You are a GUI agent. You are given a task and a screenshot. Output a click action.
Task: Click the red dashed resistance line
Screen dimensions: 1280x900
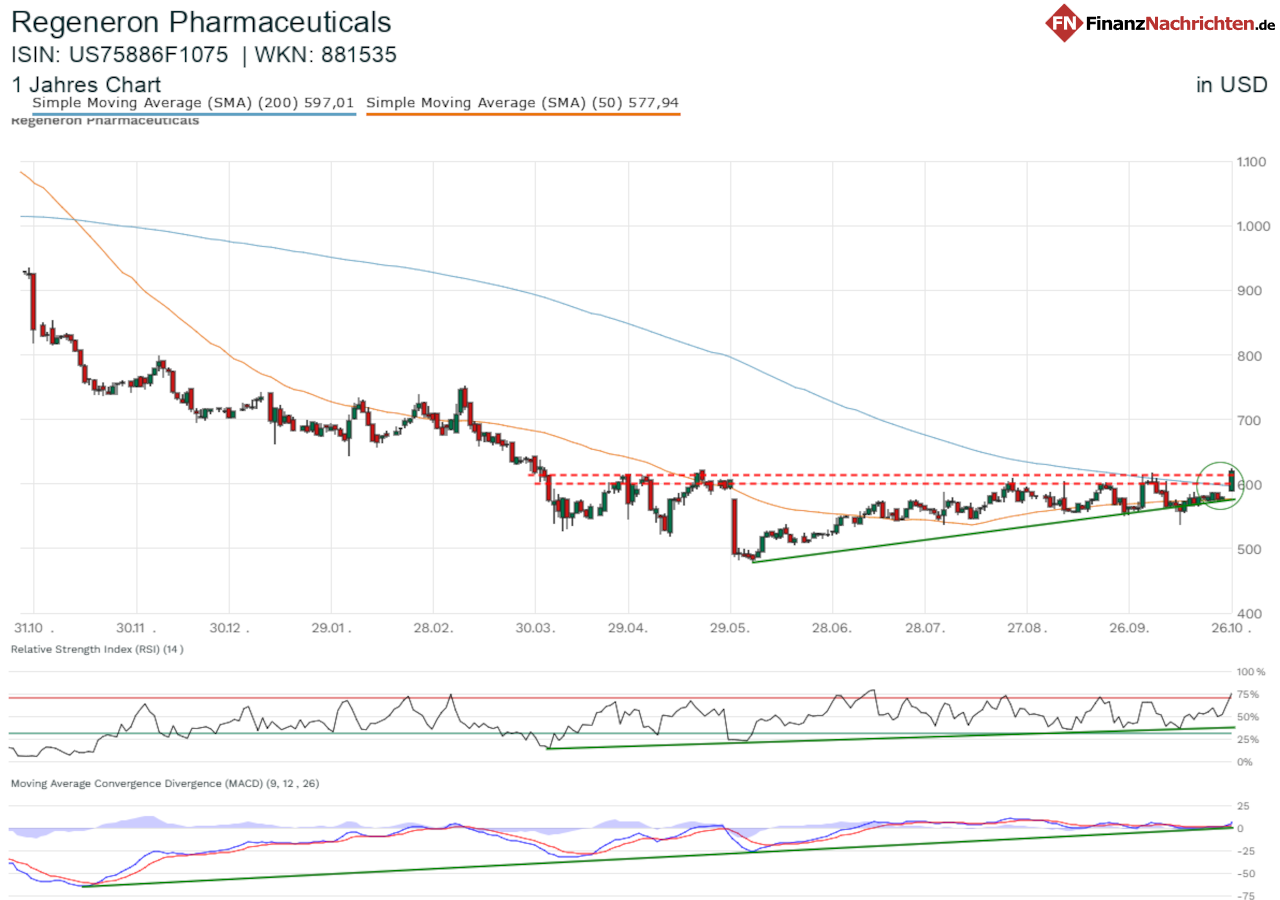[850, 475]
